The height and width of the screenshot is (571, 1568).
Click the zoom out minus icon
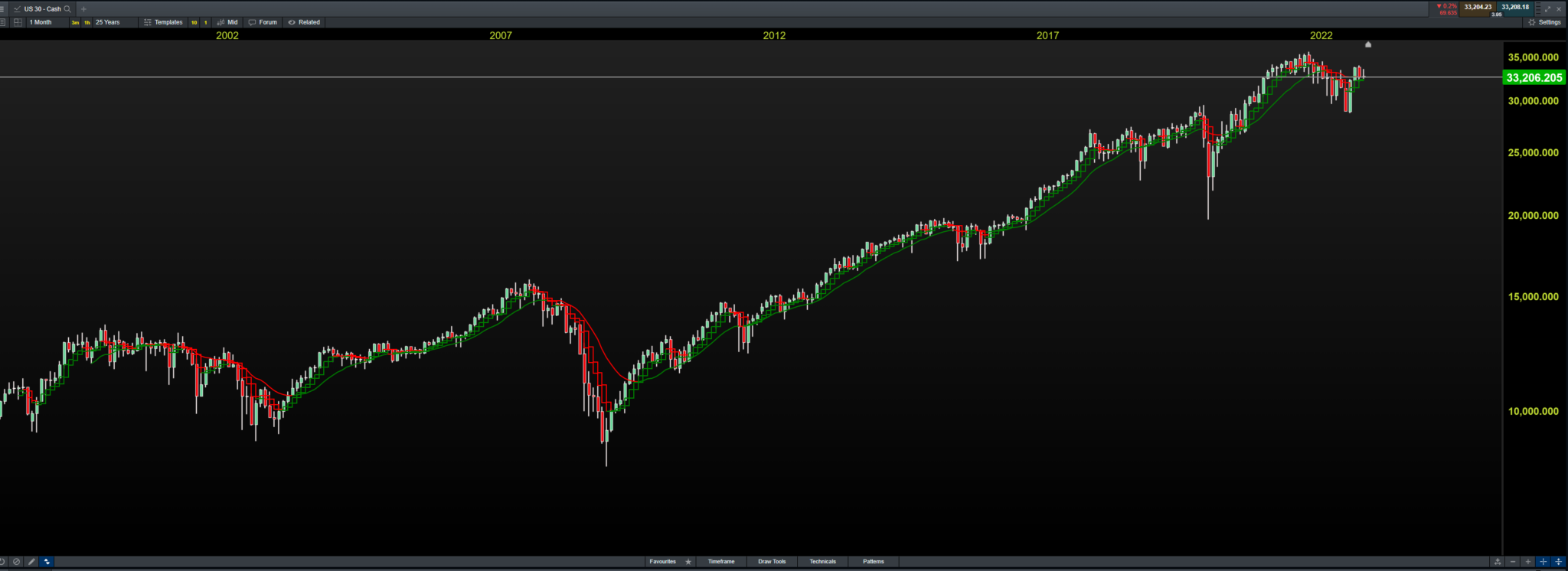coord(1513,562)
